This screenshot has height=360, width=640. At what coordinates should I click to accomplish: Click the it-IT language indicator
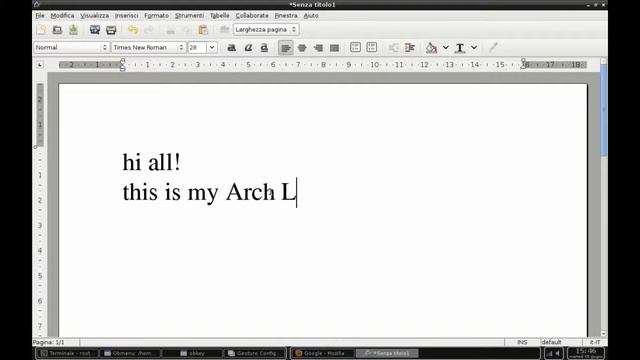[595, 342]
